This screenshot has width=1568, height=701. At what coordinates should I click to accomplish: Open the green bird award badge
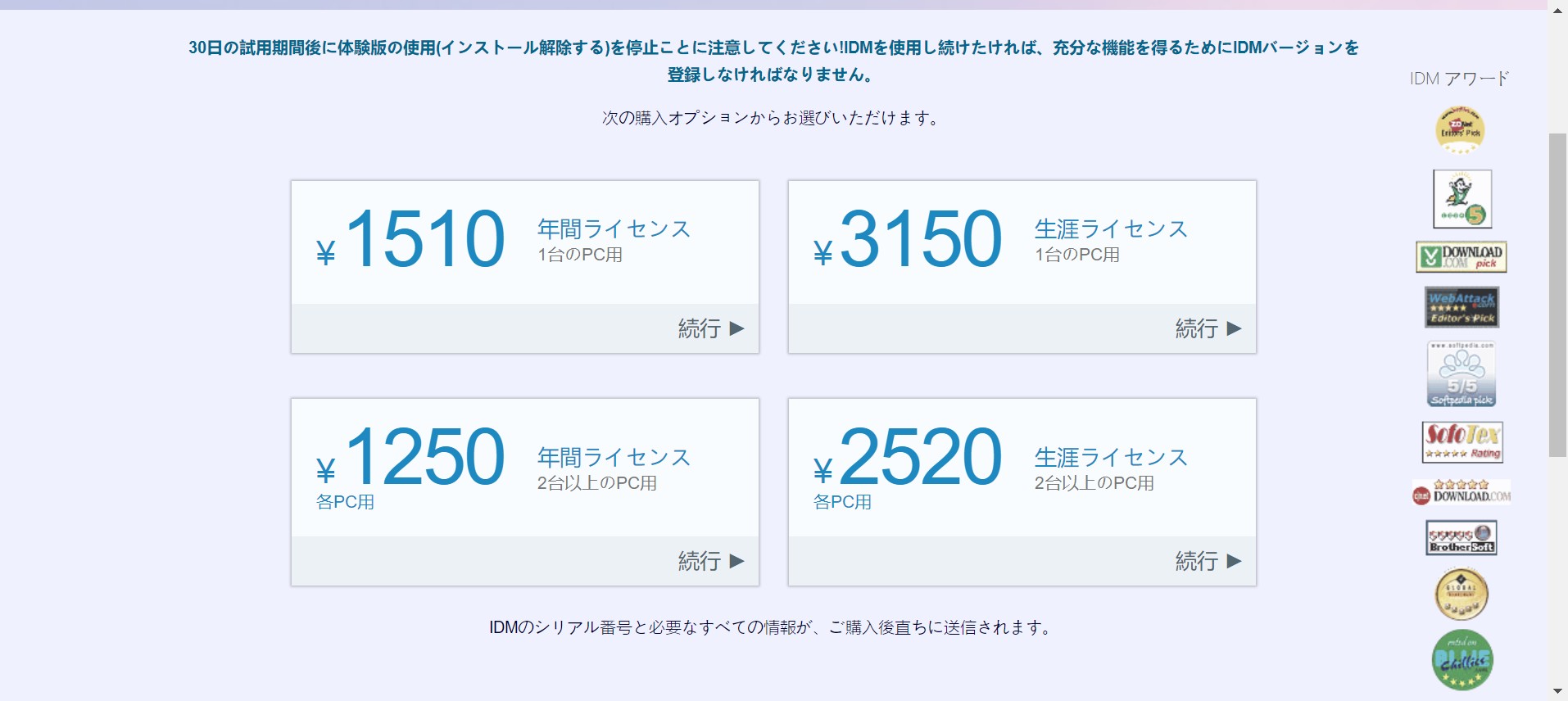pos(1462,199)
